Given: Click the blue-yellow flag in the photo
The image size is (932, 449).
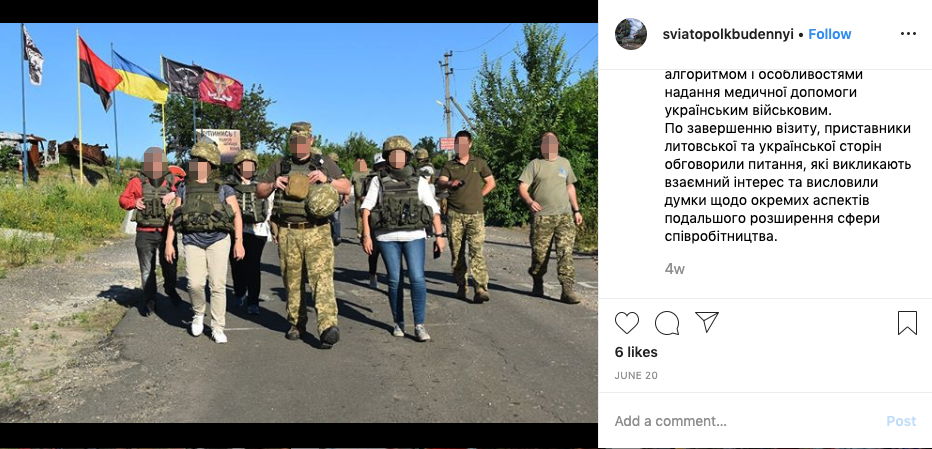Looking at the screenshot, I should point(140,77).
